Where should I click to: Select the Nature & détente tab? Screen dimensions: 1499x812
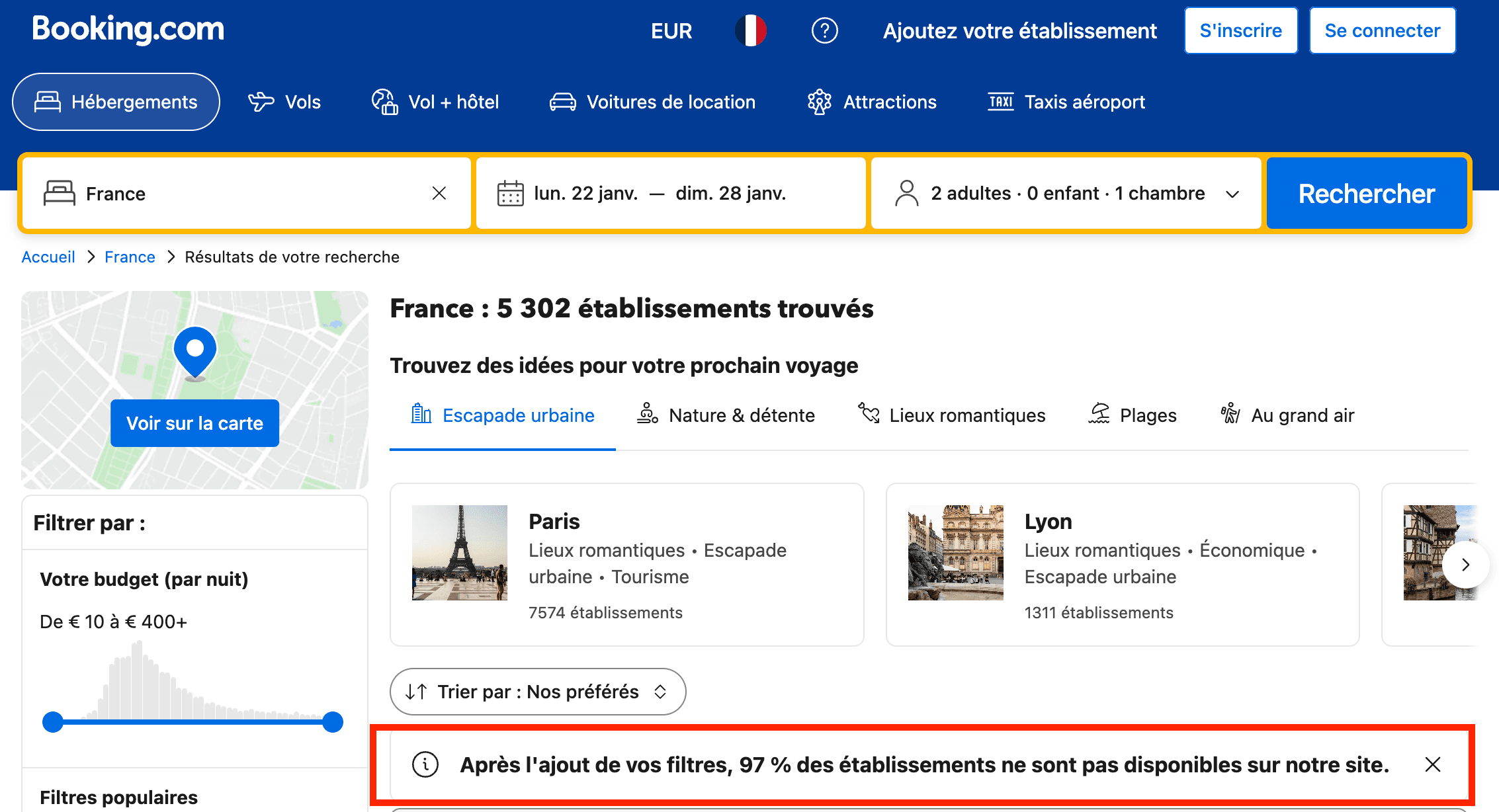coord(726,415)
